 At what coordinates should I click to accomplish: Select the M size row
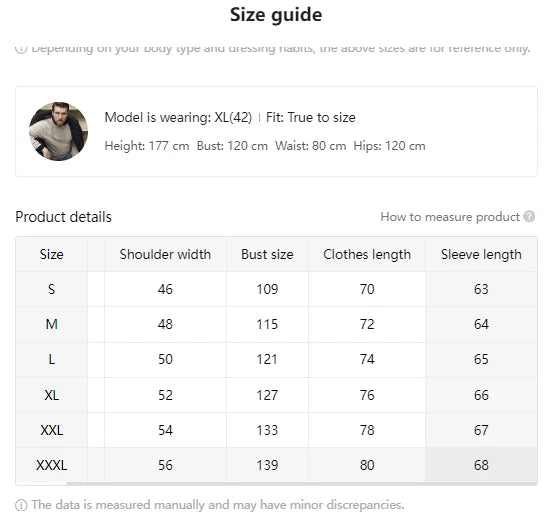[x=276, y=324]
